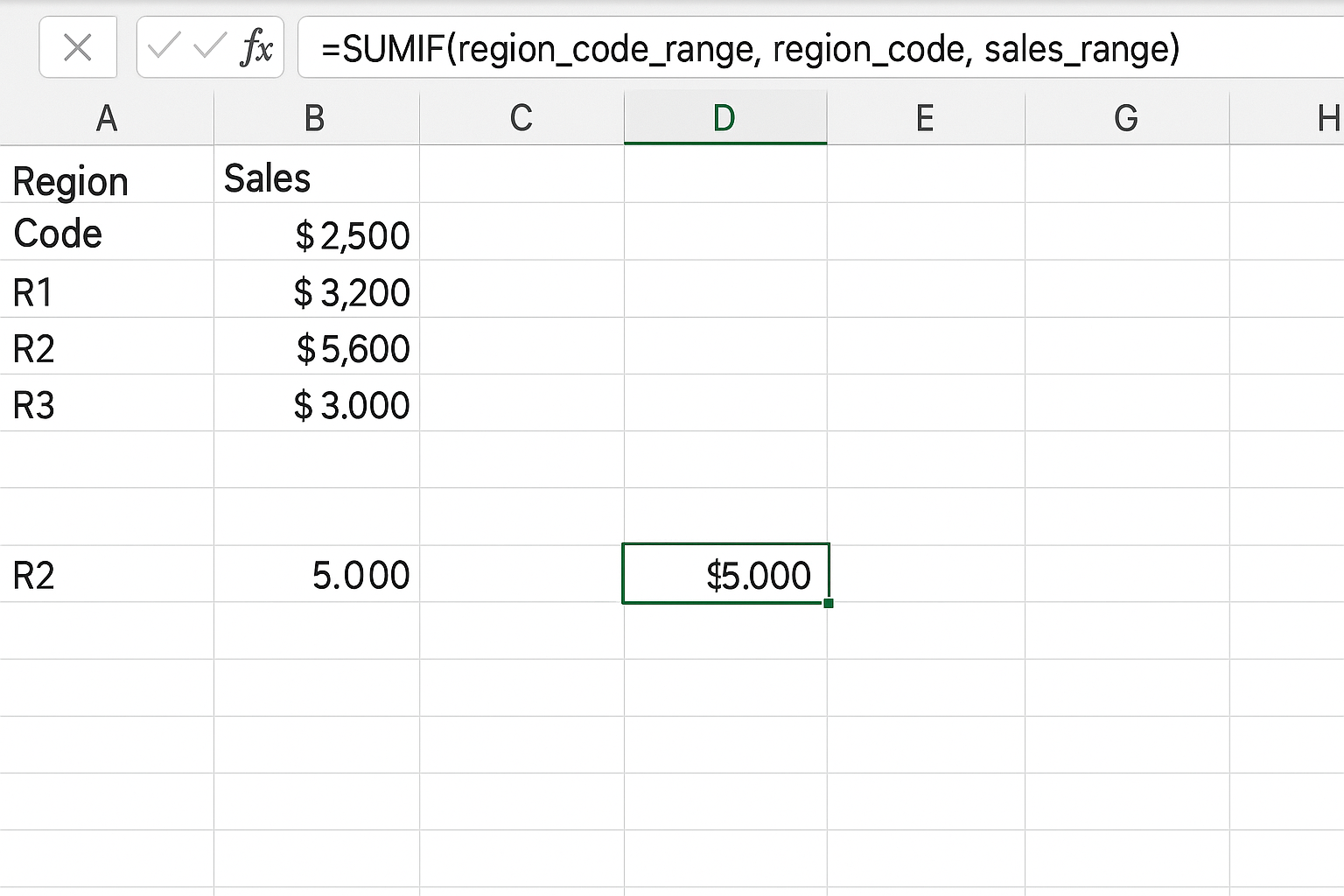Screen dimensions: 1344x896
Task: Click the fx insert function icon
Action: click(x=256, y=47)
